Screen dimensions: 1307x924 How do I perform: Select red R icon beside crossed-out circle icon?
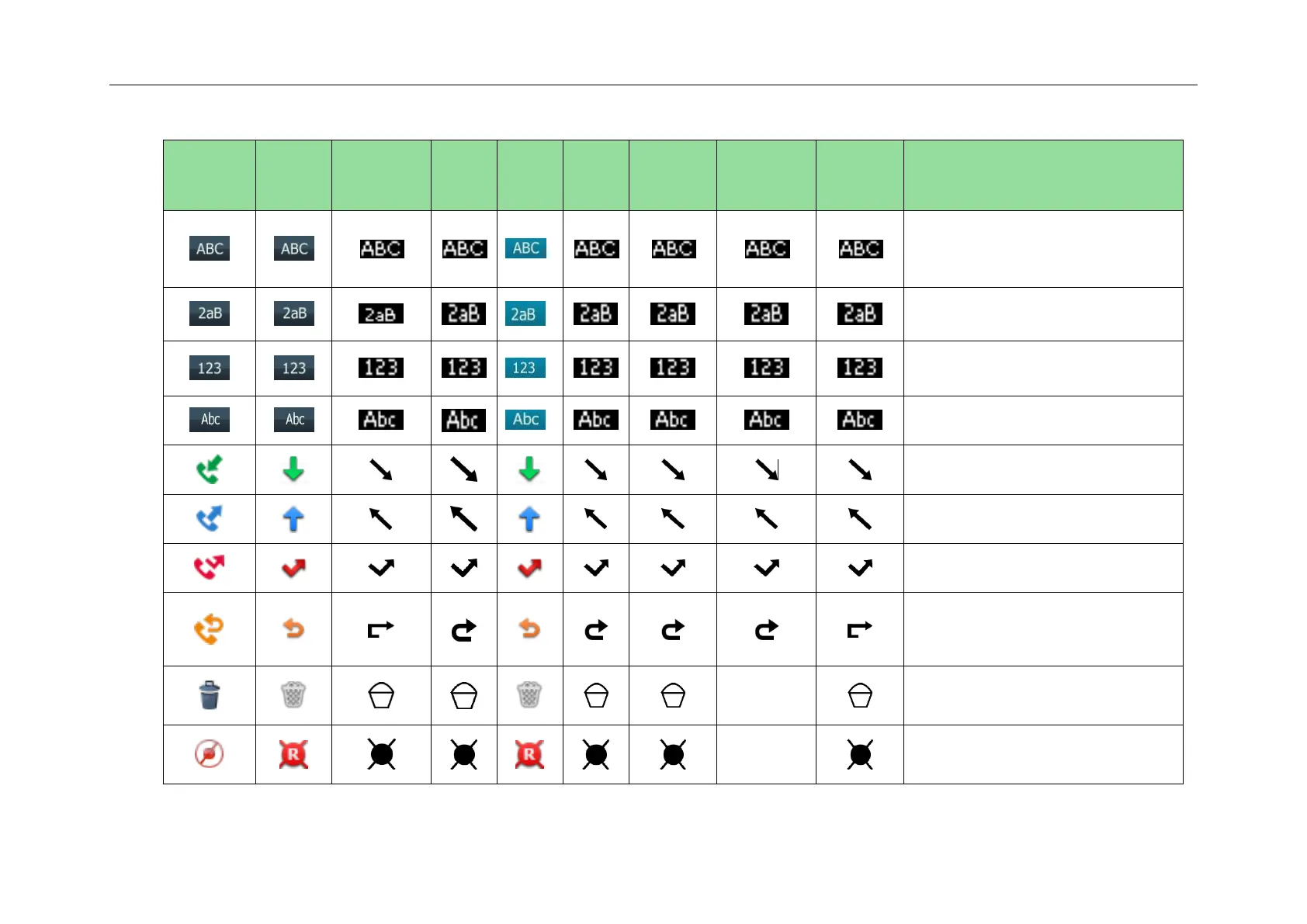[293, 753]
